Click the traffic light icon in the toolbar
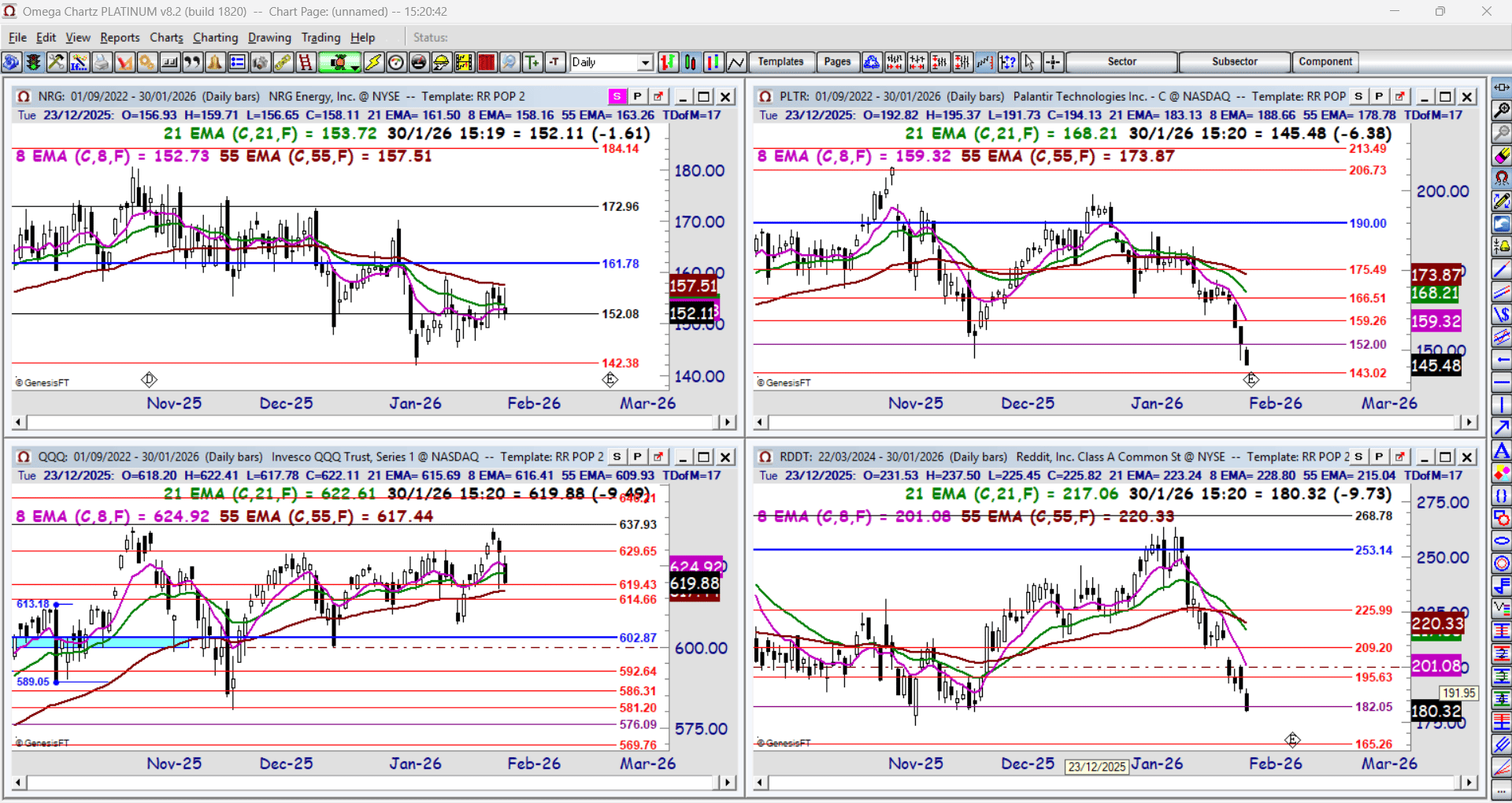The width and height of the screenshot is (1512, 803). [33, 62]
